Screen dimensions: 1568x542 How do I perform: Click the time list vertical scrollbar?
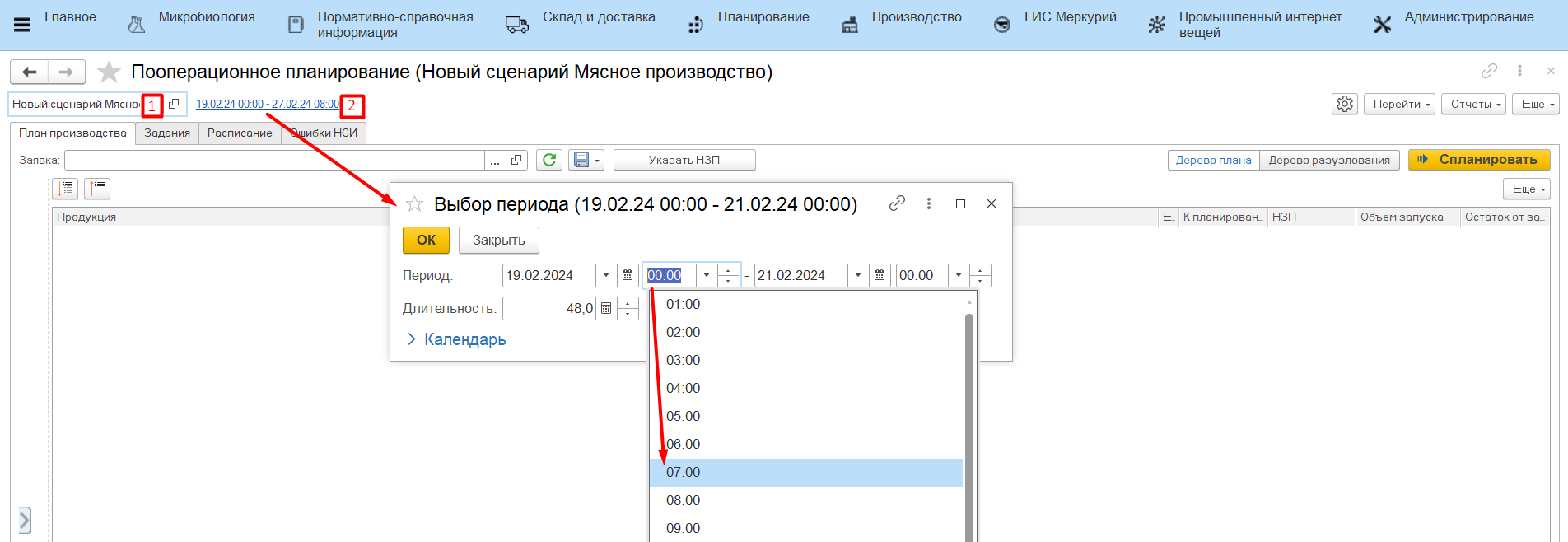point(969,412)
